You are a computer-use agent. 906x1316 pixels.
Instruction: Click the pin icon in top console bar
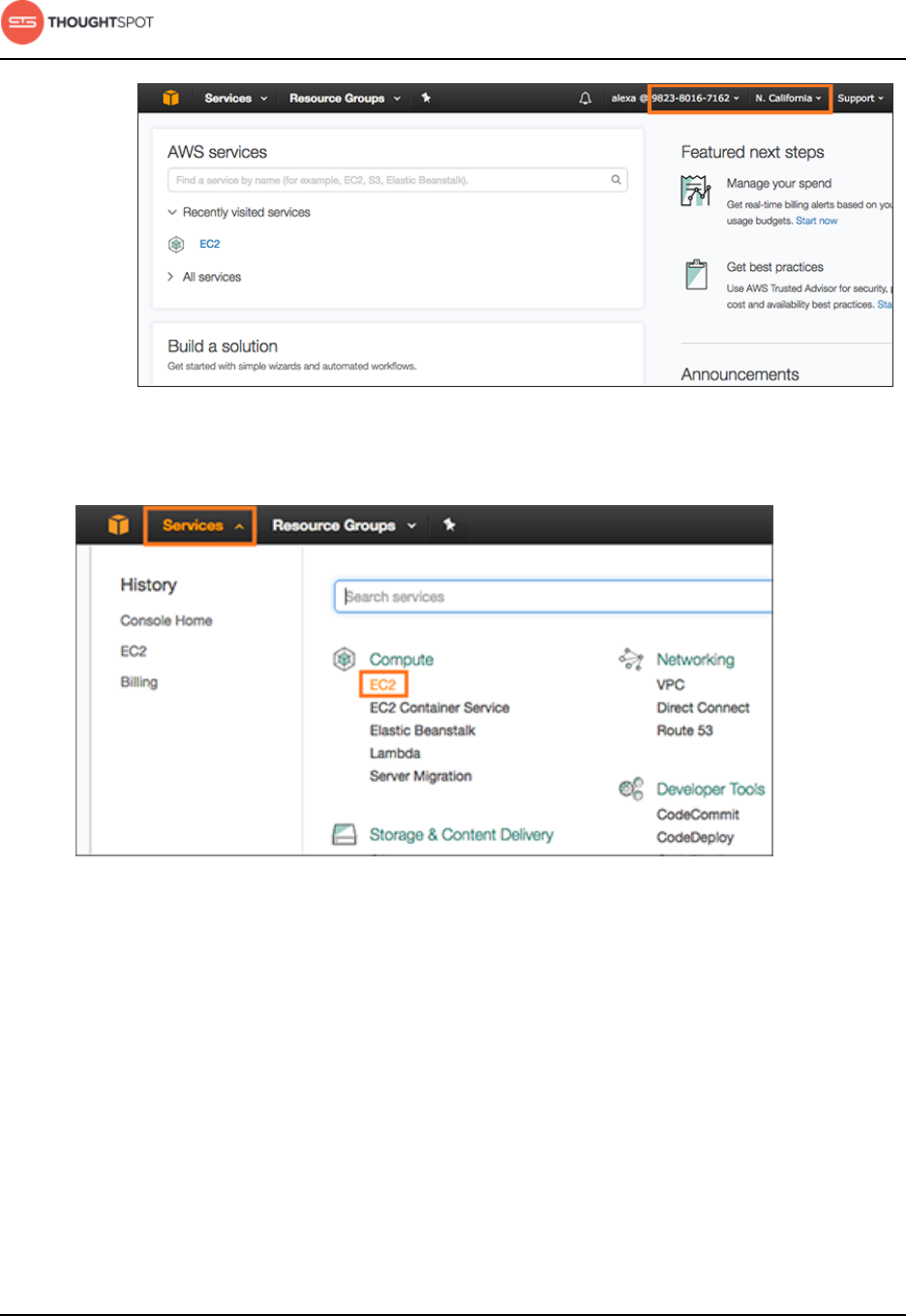coord(426,98)
